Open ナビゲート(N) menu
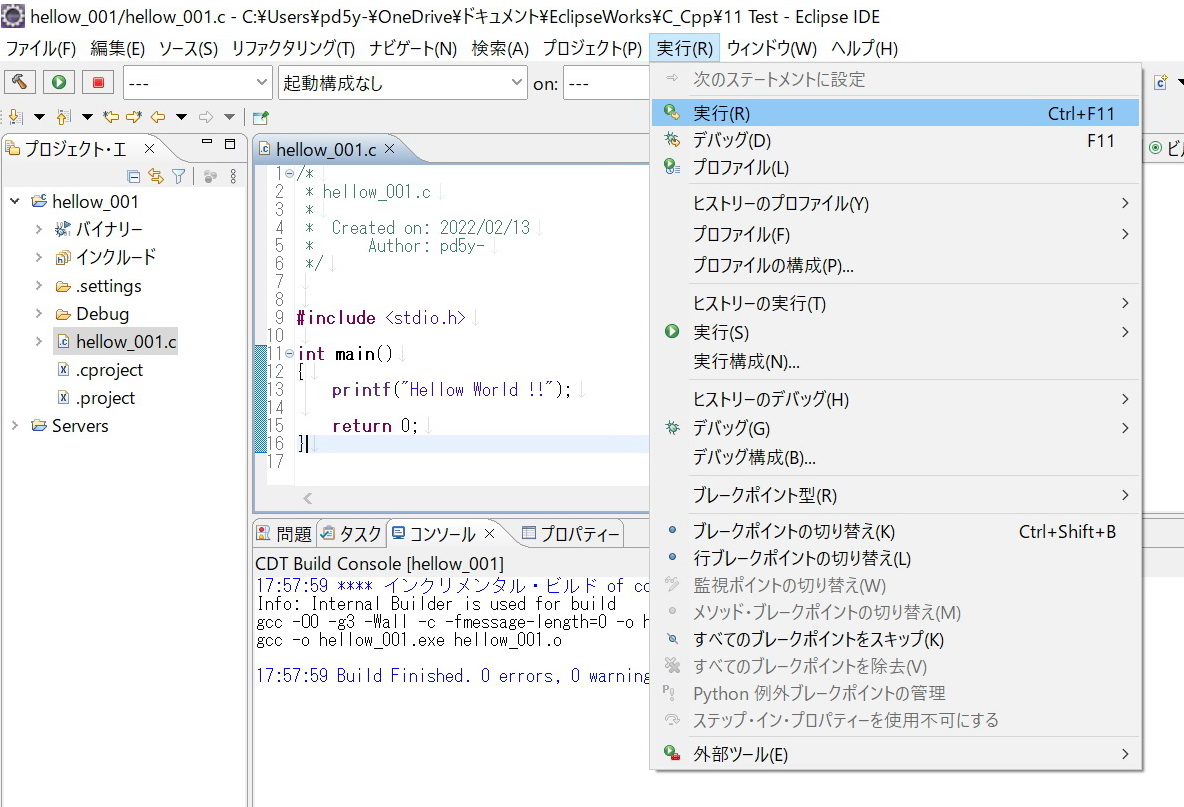 point(412,48)
